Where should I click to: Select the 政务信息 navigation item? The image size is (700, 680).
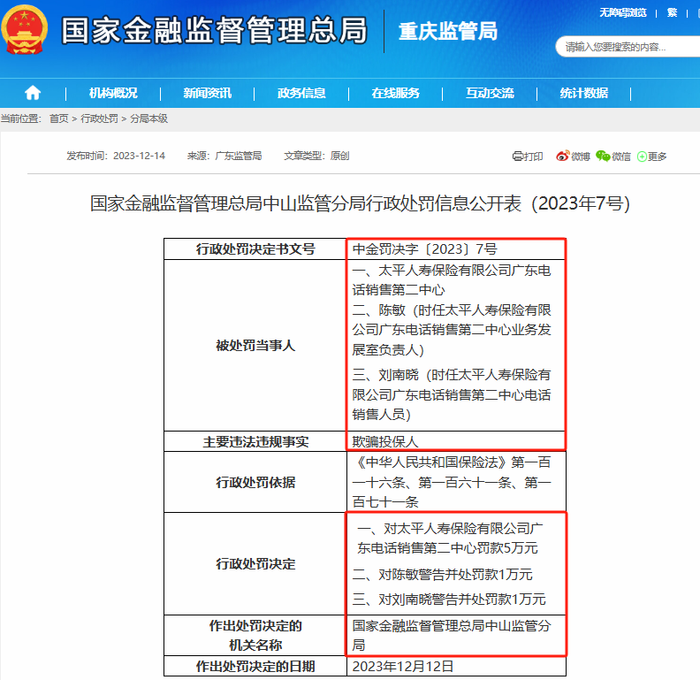pyautogui.click(x=301, y=93)
